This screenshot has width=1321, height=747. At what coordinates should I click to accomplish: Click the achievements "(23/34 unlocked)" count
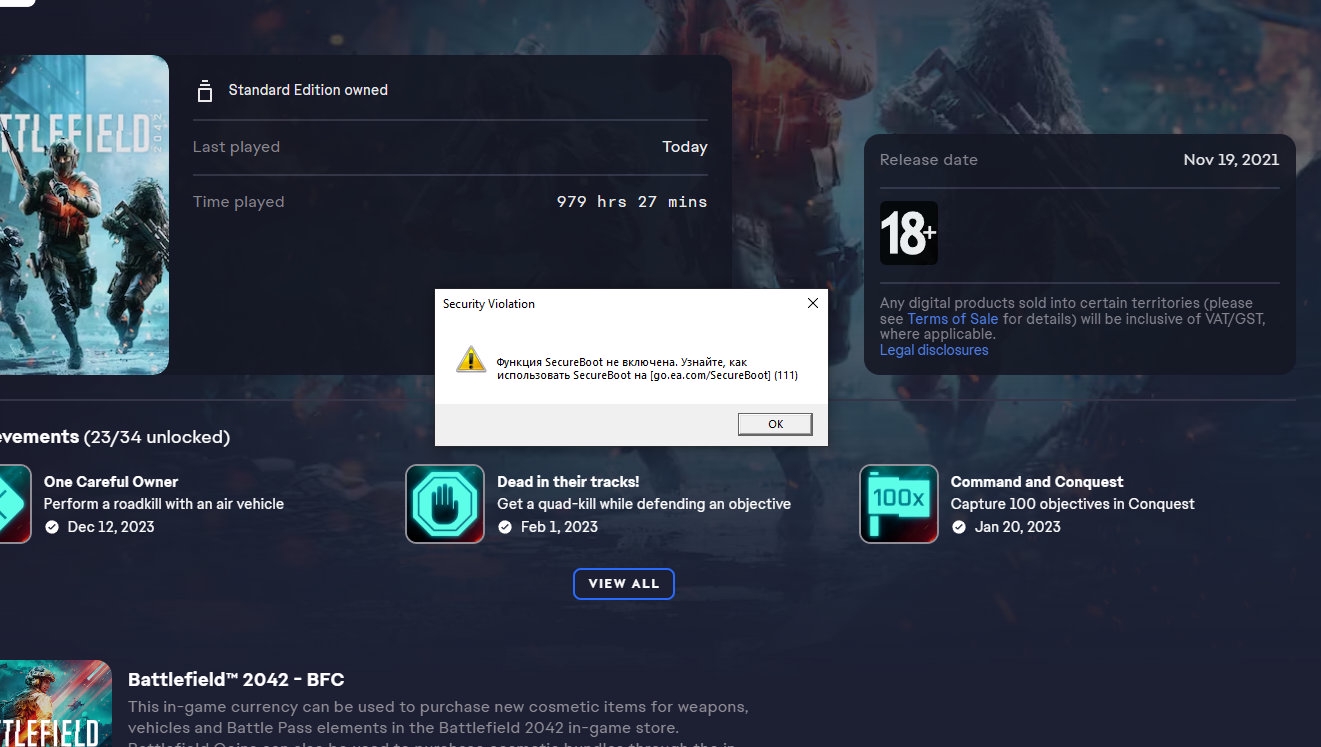[157, 437]
